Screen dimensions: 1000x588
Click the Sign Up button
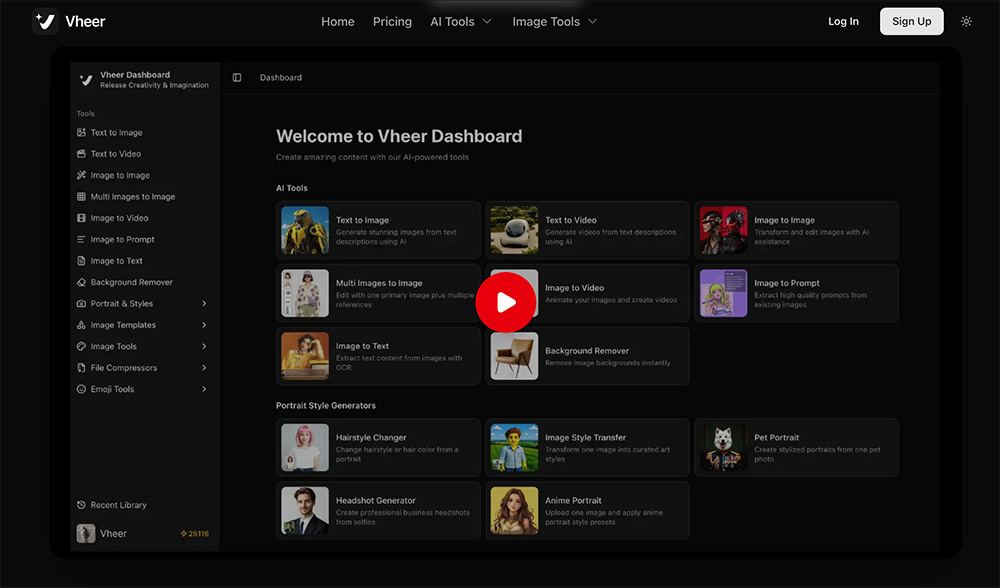(911, 21)
